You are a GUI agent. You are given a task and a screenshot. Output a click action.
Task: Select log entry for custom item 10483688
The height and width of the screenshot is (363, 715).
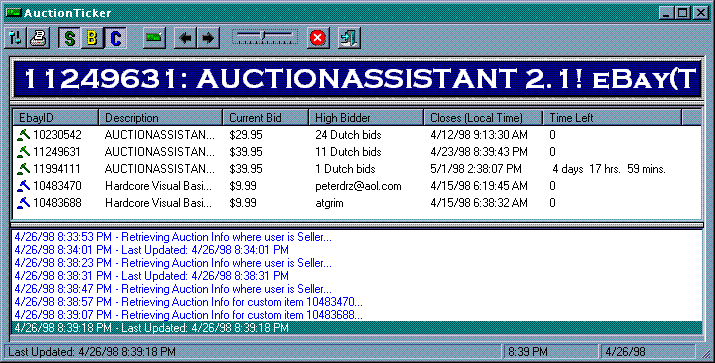click(x=188, y=315)
